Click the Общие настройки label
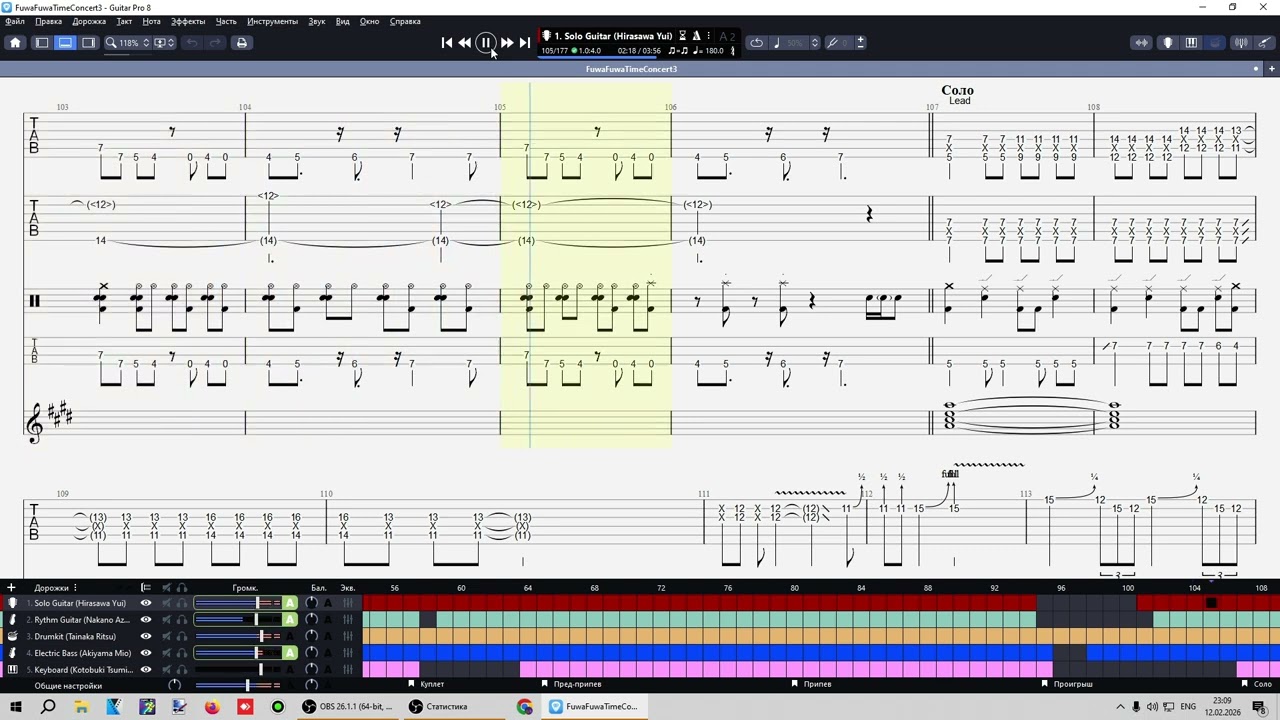The height and width of the screenshot is (720, 1280). click(68, 686)
